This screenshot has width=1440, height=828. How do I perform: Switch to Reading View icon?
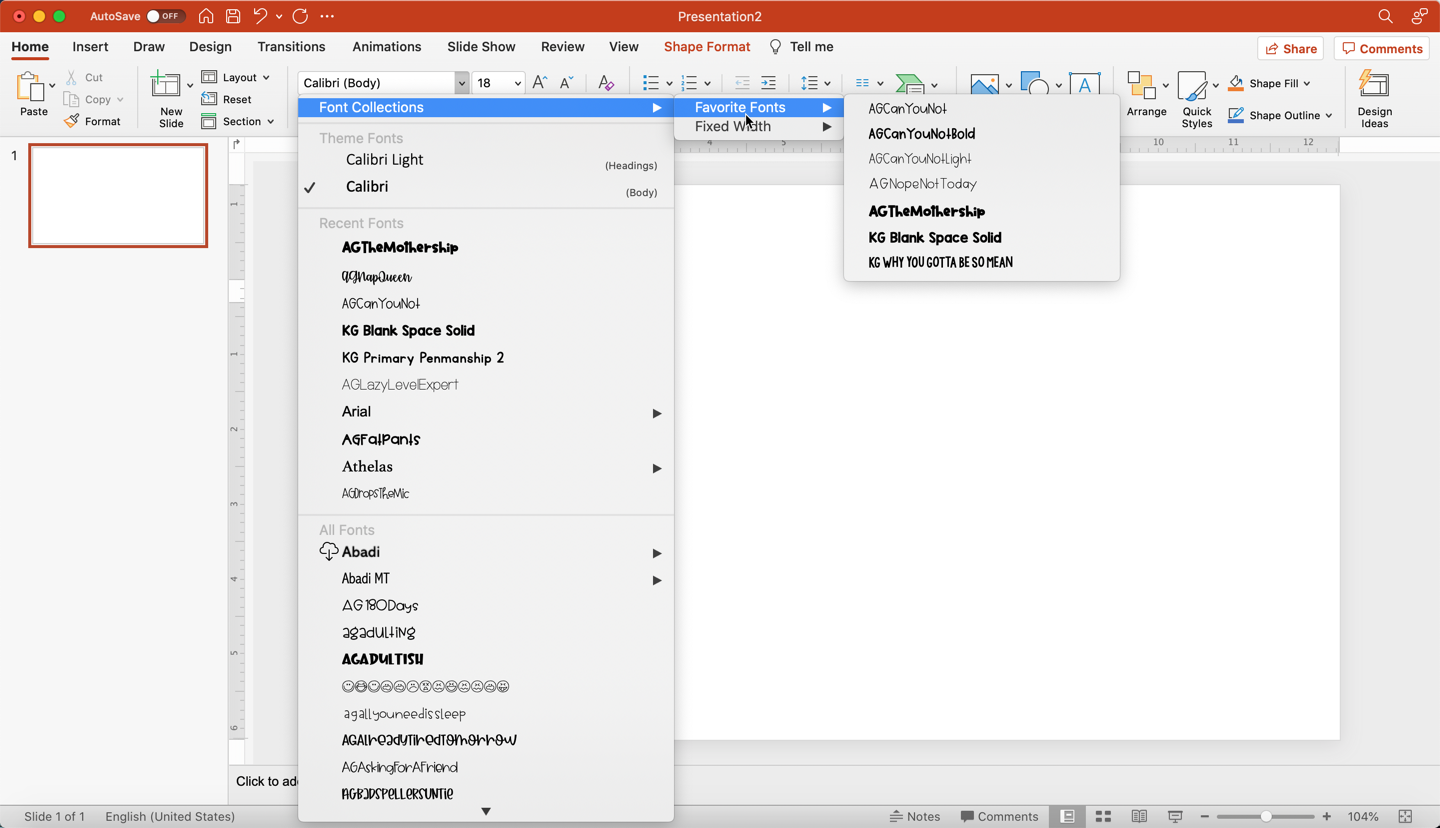tap(1139, 817)
